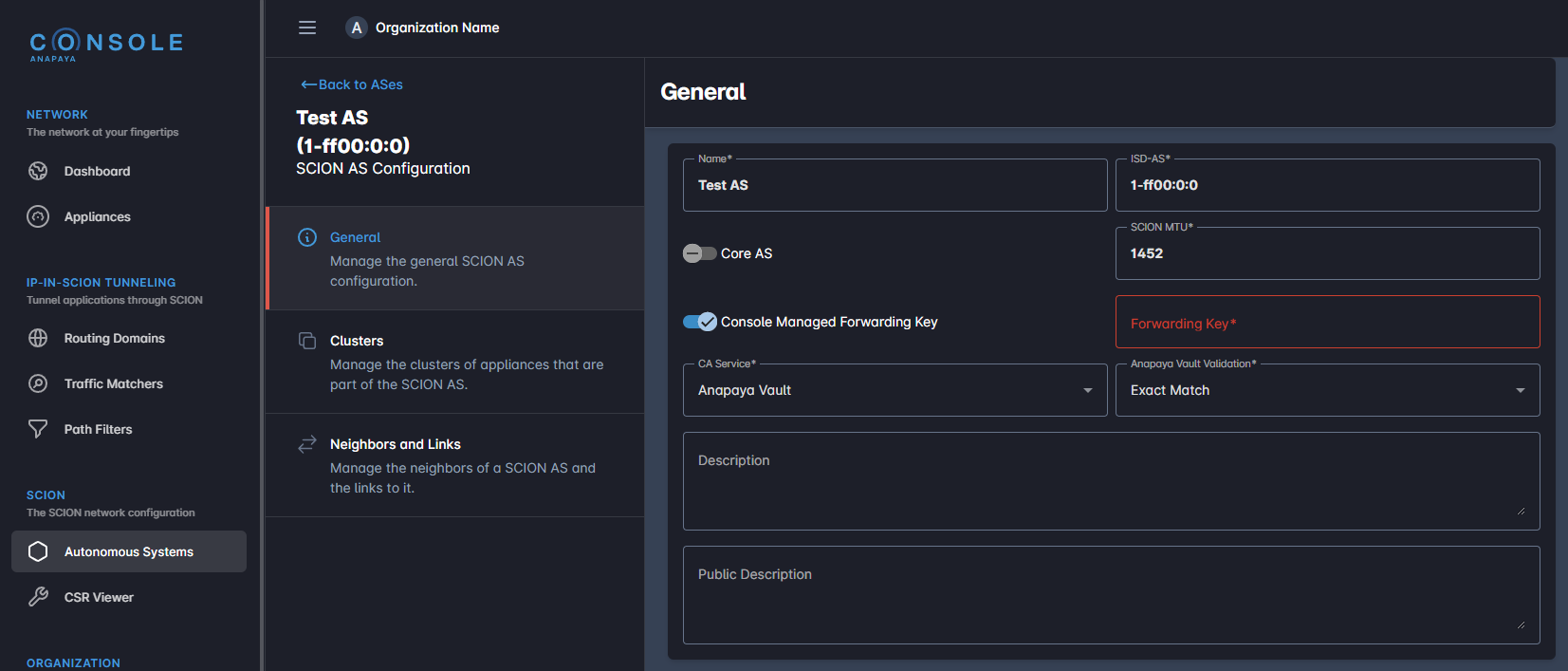Image resolution: width=1568 pixels, height=671 pixels.
Task: Click into the Name input field
Action: [x=895, y=185]
